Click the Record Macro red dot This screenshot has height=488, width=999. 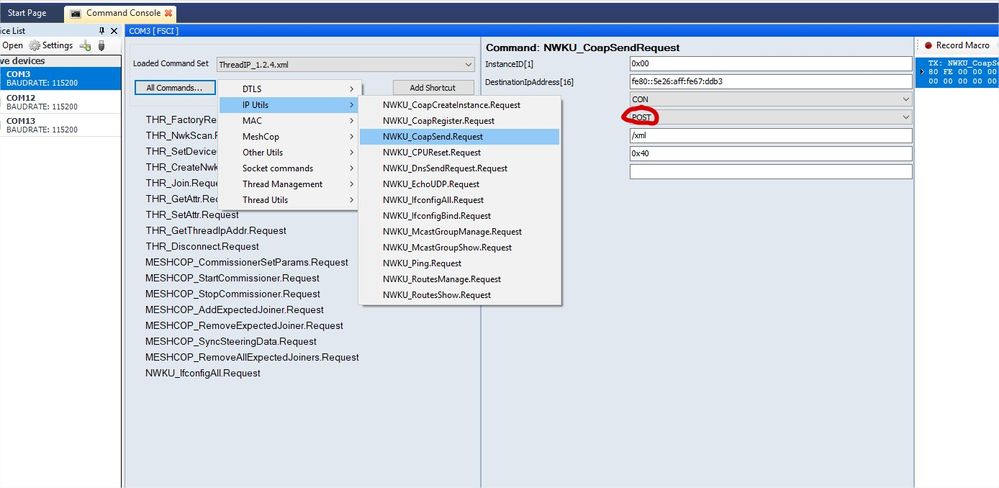coord(928,45)
